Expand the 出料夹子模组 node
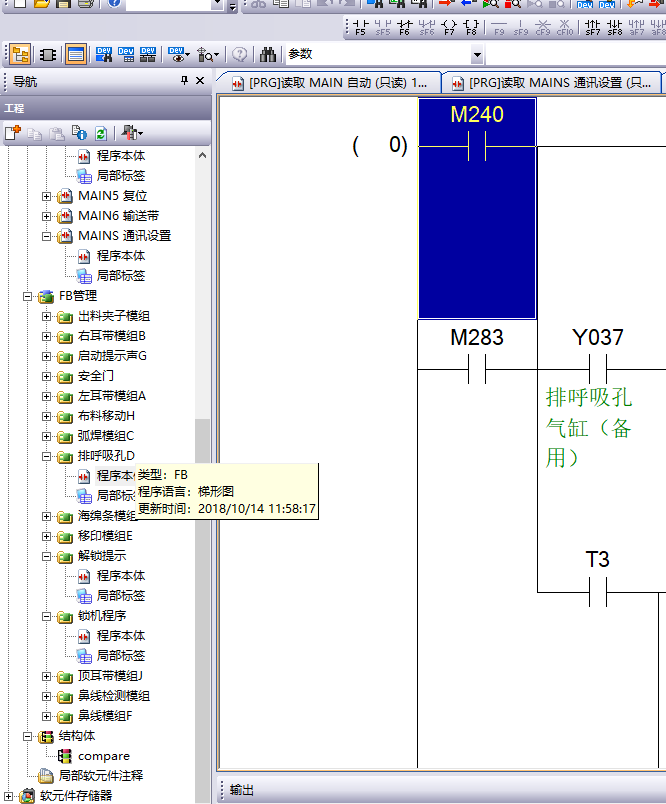 point(47,316)
